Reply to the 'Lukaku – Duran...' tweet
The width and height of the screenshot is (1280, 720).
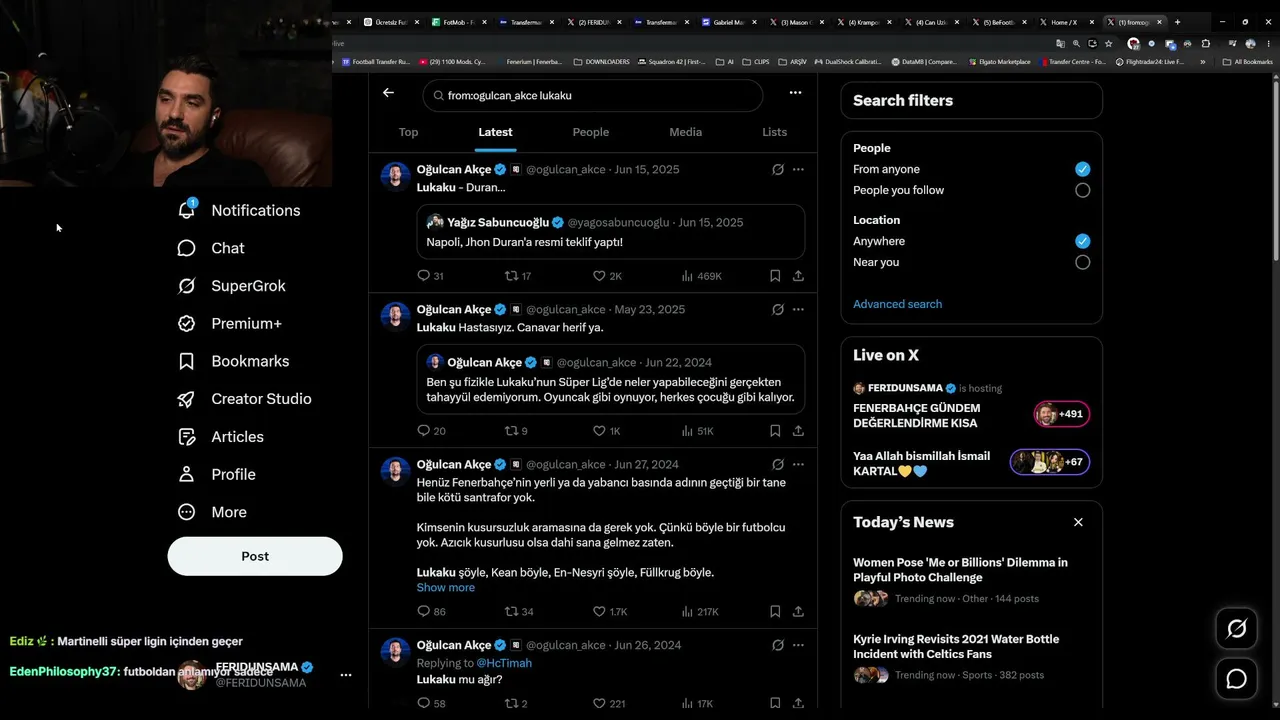tap(430, 276)
